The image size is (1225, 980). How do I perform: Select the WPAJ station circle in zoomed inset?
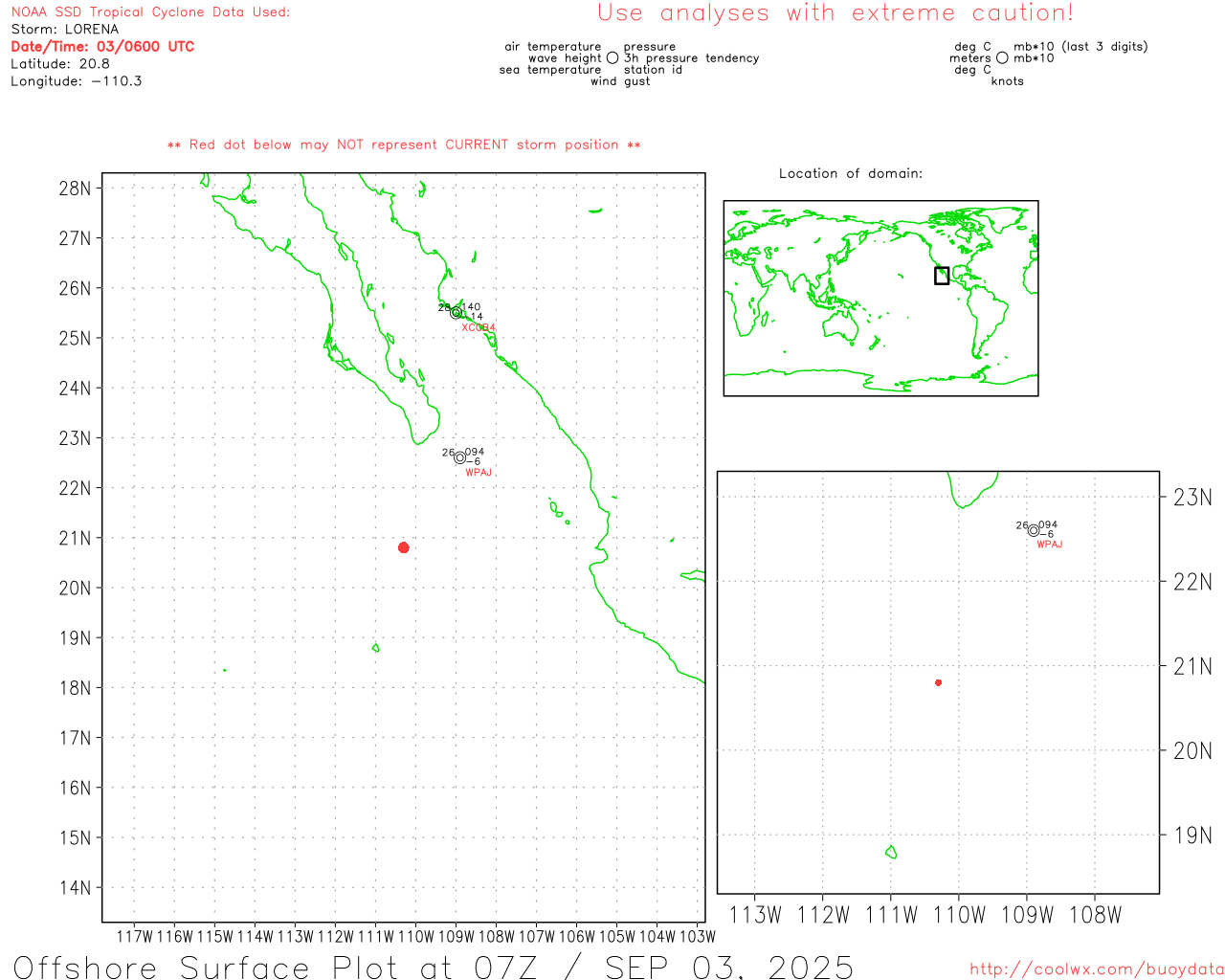1034,530
